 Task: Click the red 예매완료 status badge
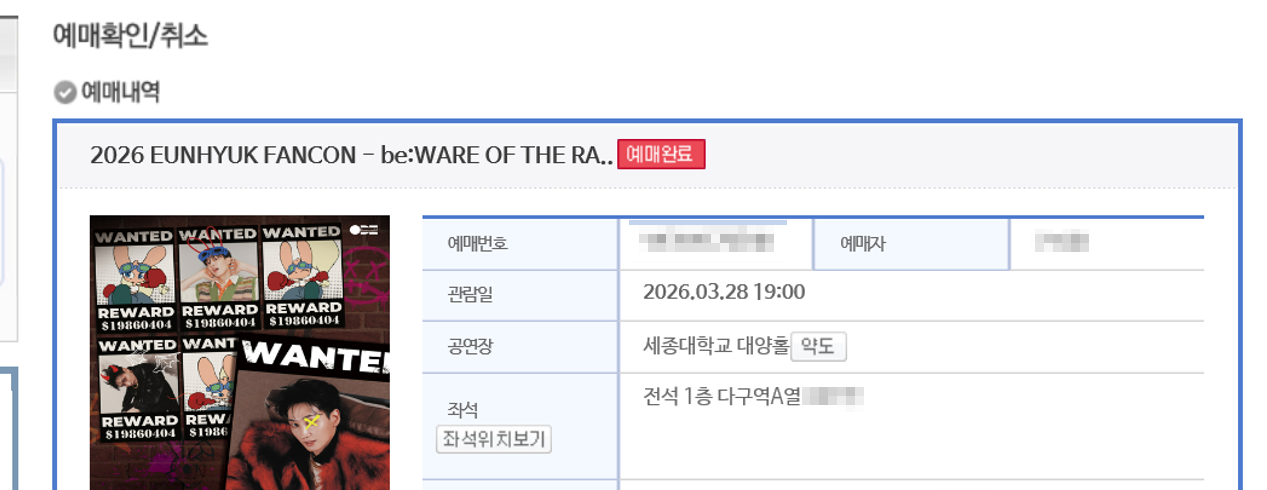click(661, 155)
